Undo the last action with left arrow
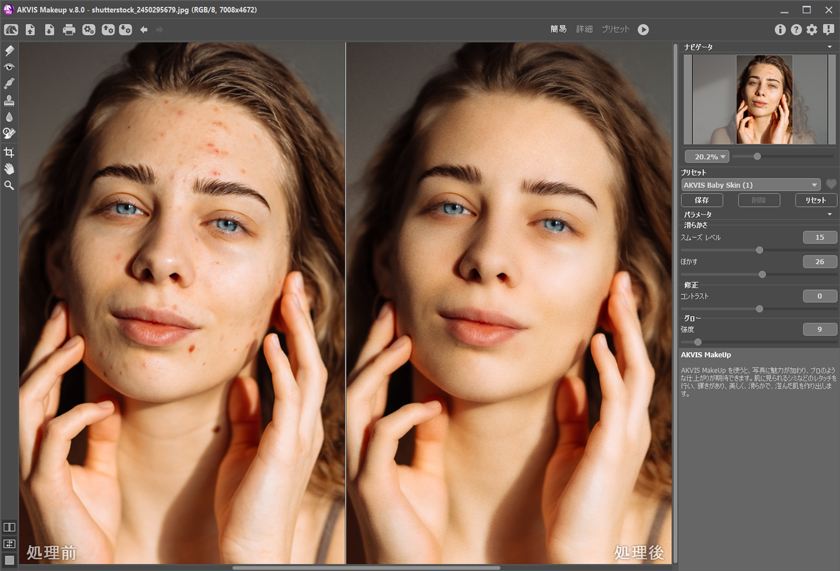The height and width of the screenshot is (571, 840). point(144,29)
